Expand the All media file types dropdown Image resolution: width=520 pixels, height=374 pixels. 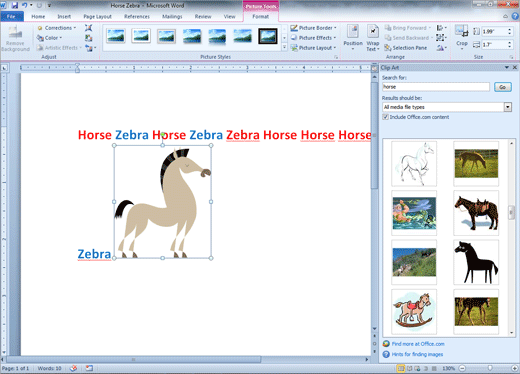[508, 107]
